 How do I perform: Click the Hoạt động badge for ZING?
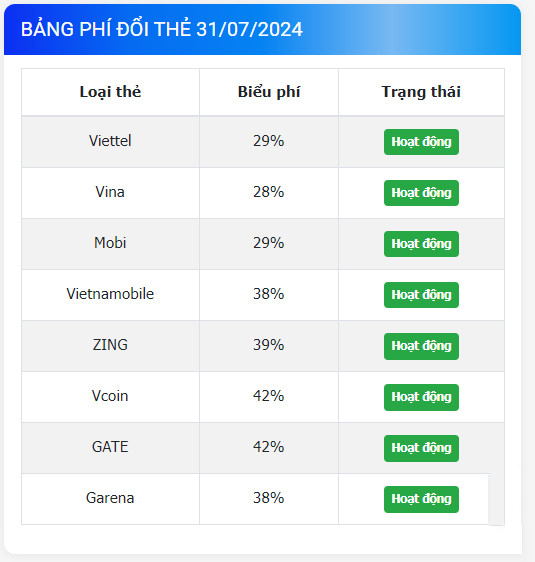(421, 346)
